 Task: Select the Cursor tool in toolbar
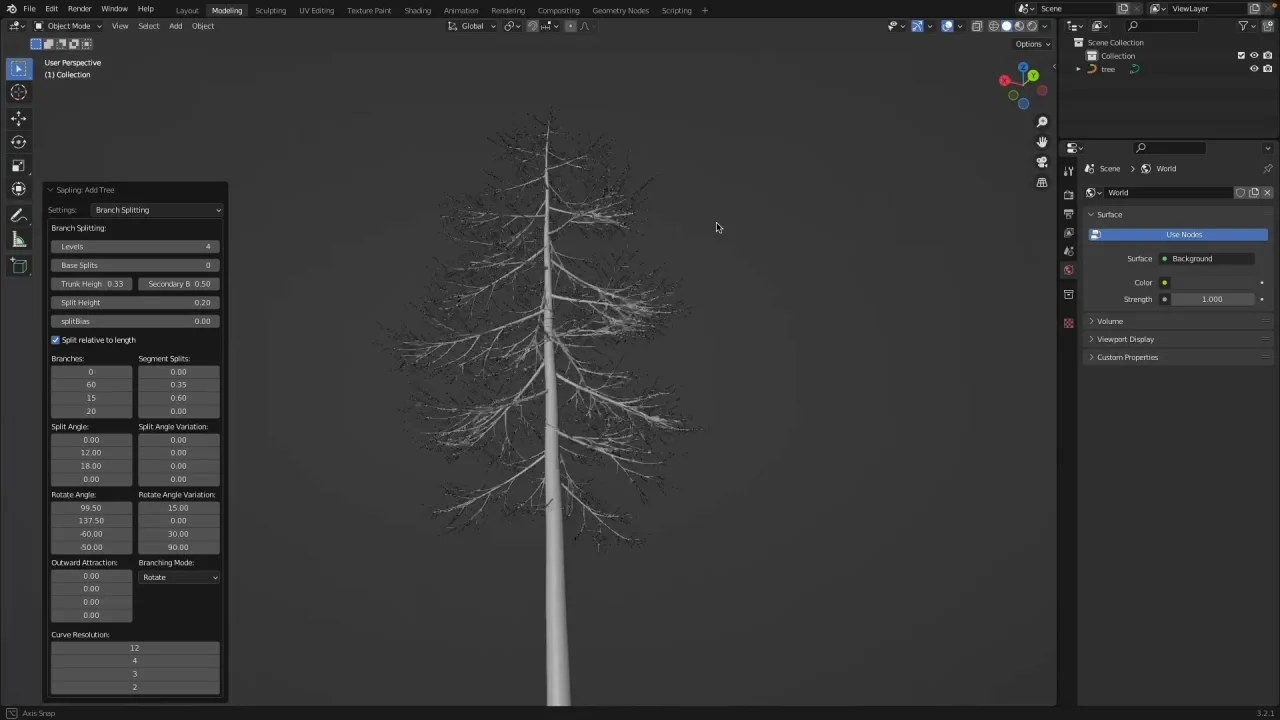click(18, 92)
